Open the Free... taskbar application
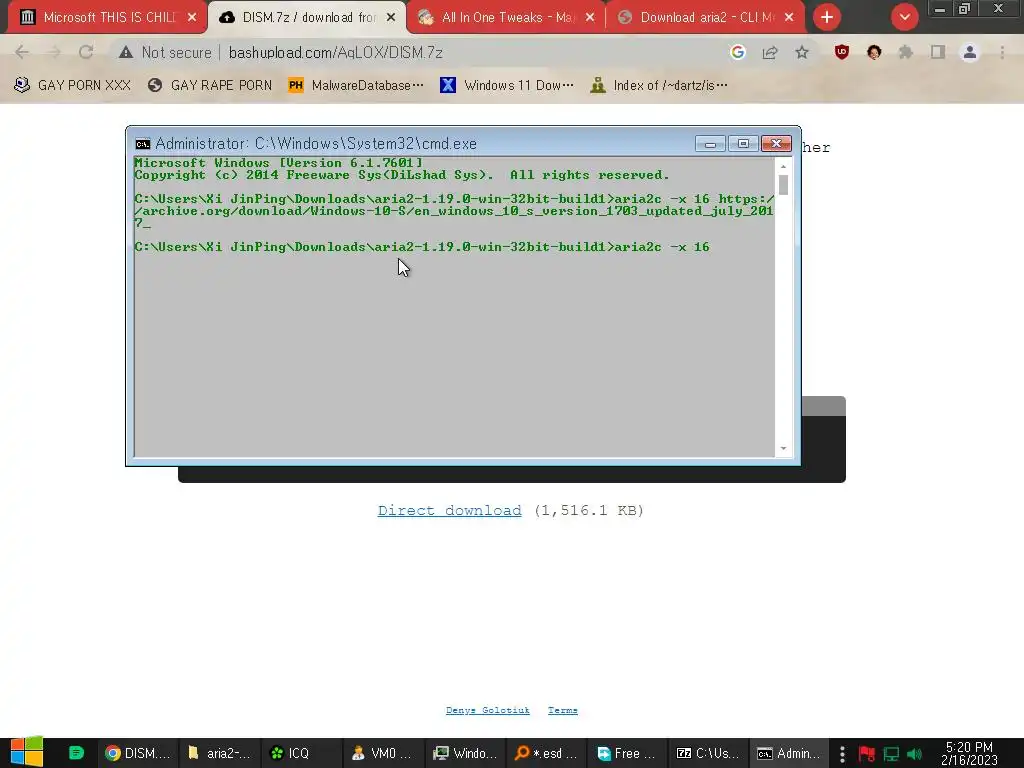 coord(626,753)
